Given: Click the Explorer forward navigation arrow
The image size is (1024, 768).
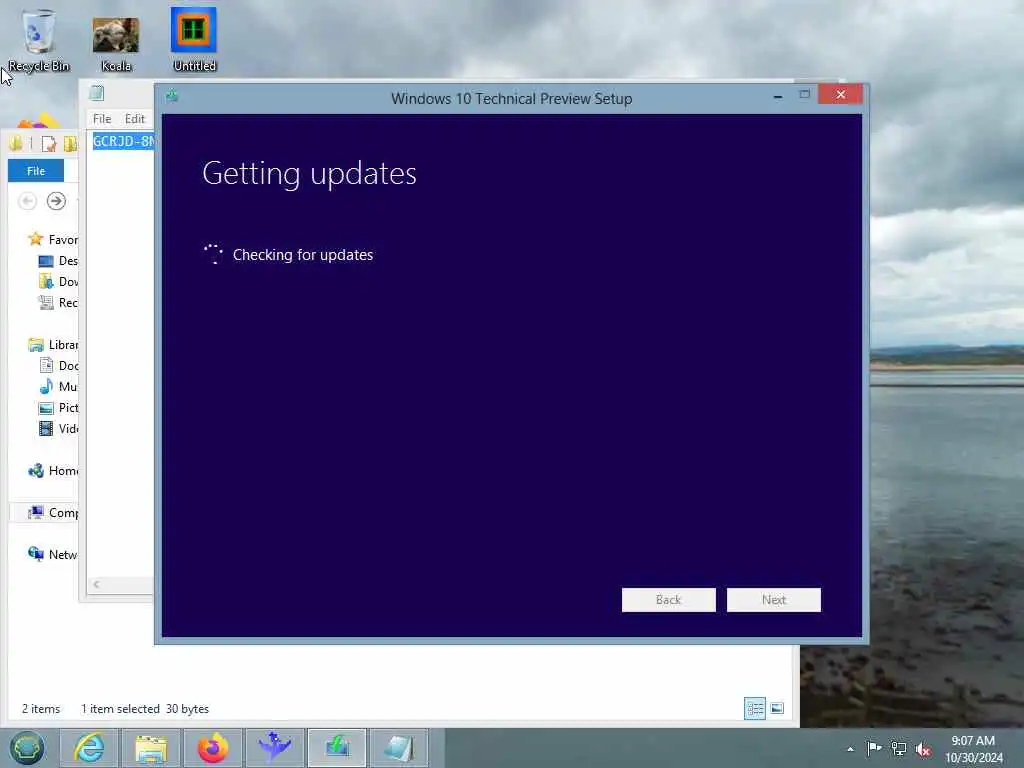Looking at the screenshot, I should (x=56, y=200).
